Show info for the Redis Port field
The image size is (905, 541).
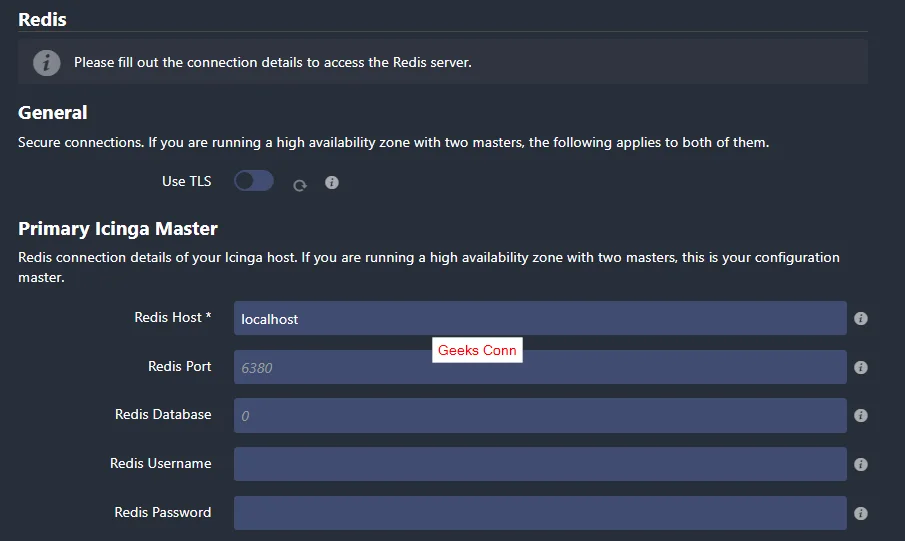(x=861, y=367)
